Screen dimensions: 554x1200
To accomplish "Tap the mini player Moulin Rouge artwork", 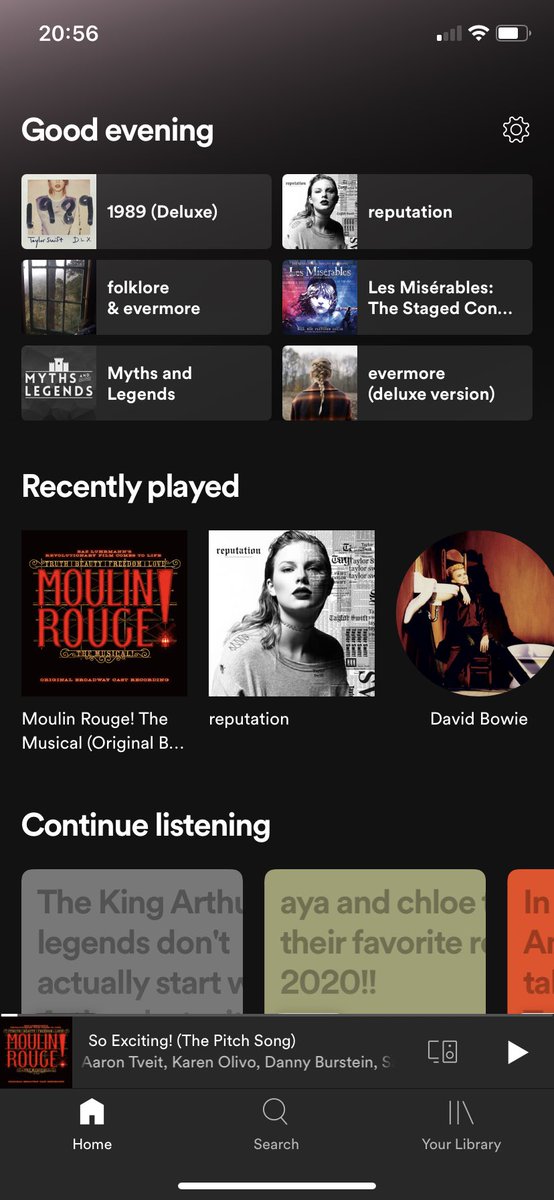I will 37,1052.
